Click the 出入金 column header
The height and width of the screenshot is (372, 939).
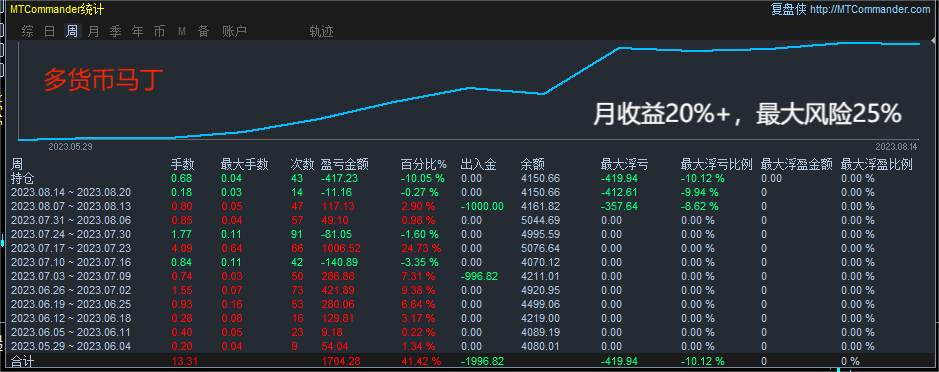478,165
